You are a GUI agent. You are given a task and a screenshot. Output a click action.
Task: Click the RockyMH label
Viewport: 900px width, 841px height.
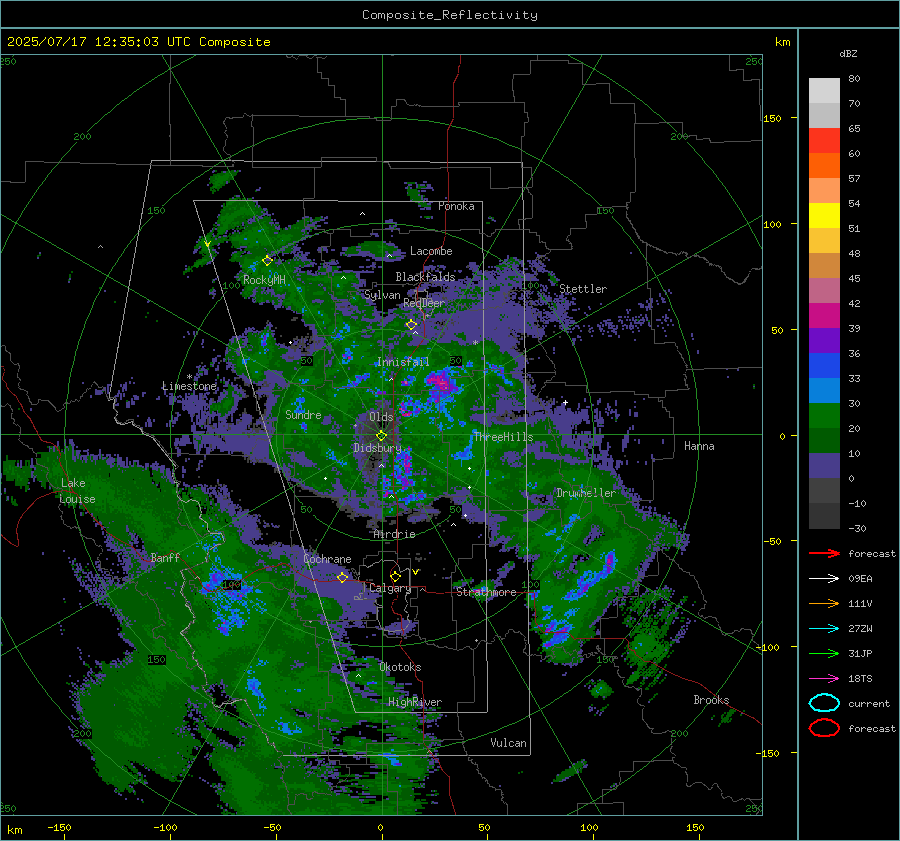click(264, 280)
